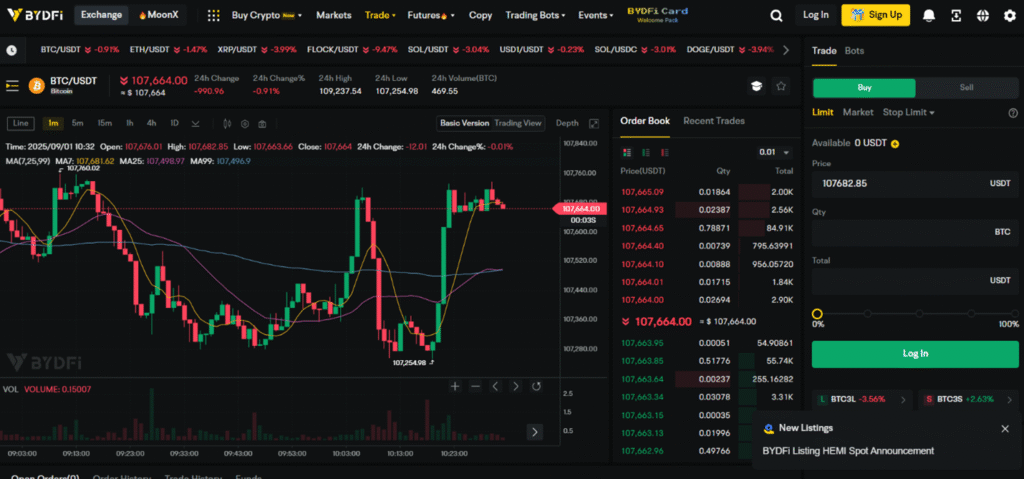Open the notifications bell
This screenshot has width=1024, height=479.
(929, 15)
